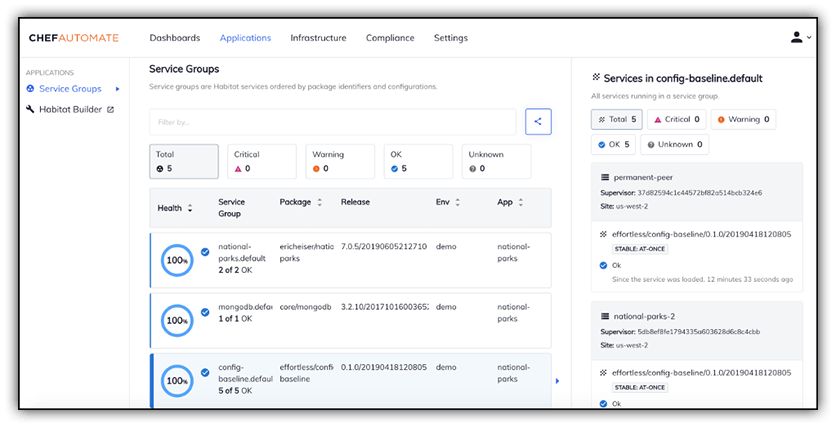Select Total 5 chip in services panel
This screenshot has height=429, width=838.
tap(617, 119)
